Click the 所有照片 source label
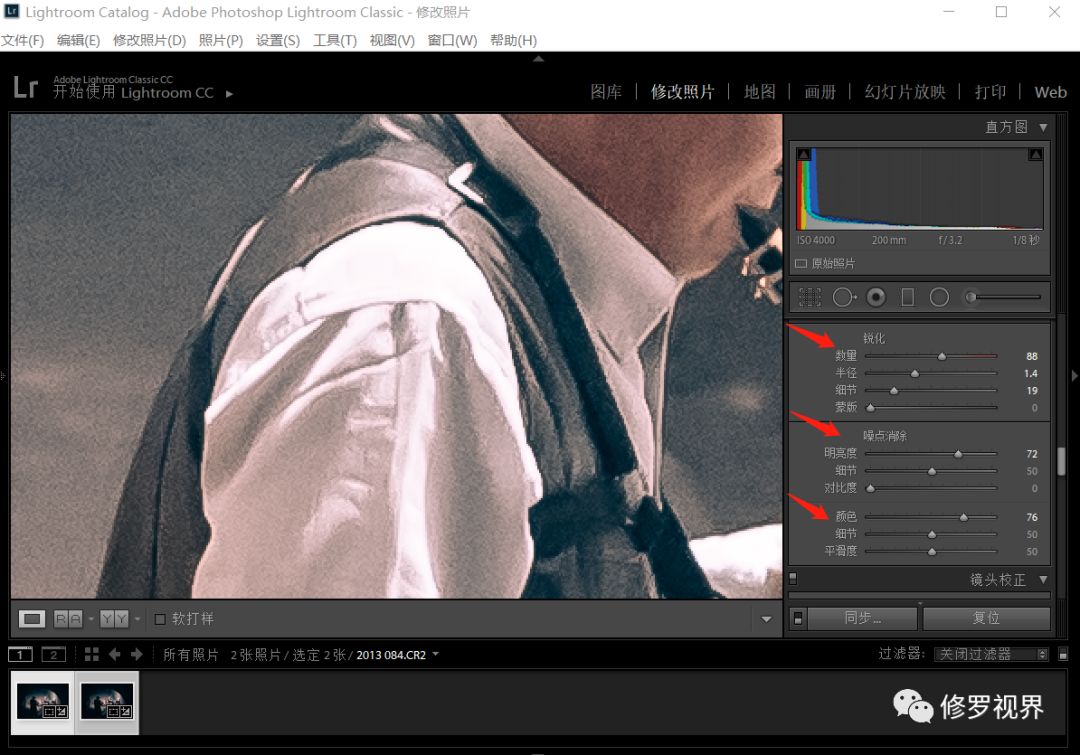Image resolution: width=1080 pixels, height=755 pixels. click(191, 654)
